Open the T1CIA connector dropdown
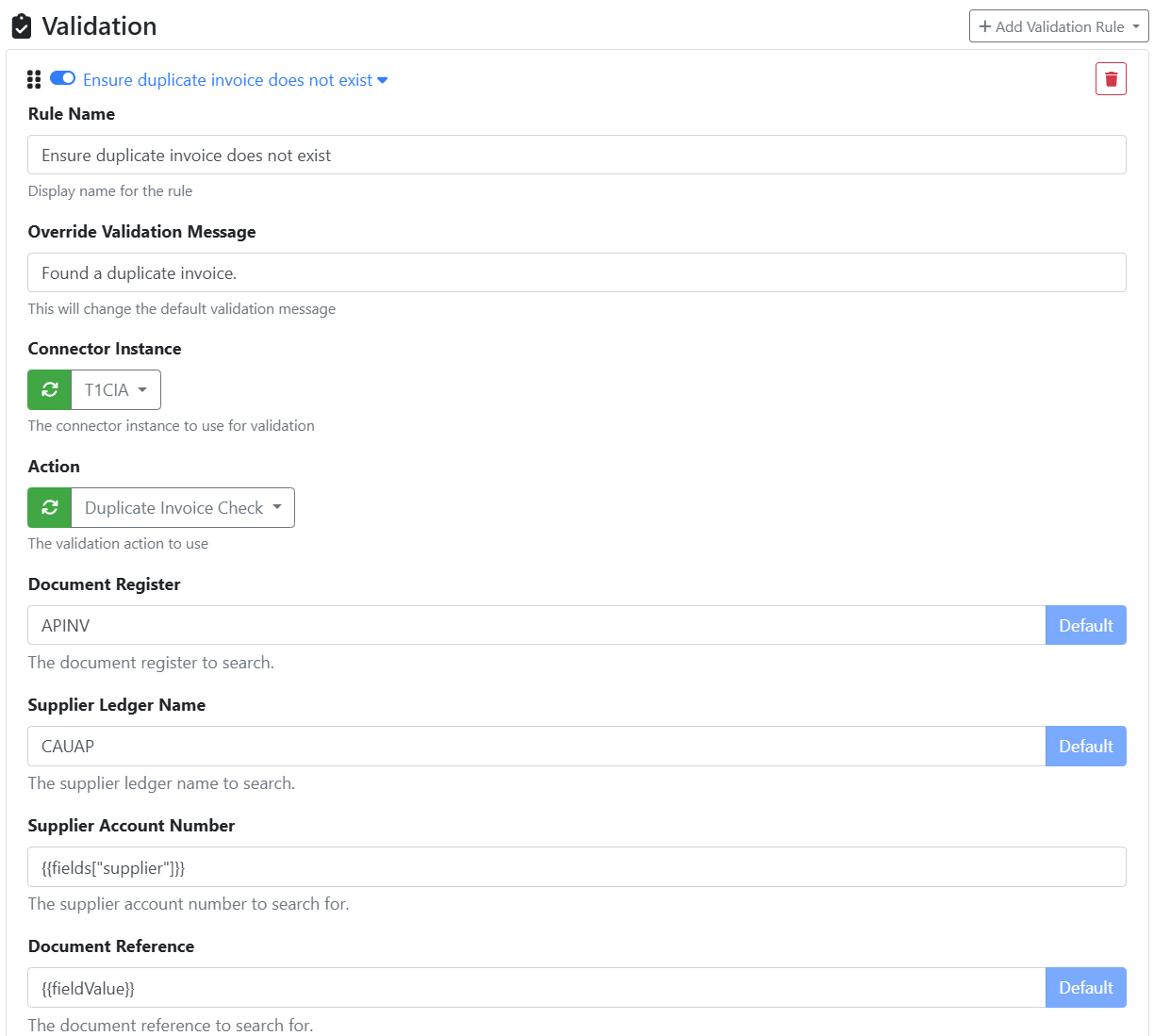The height and width of the screenshot is (1036, 1154). pos(116,390)
